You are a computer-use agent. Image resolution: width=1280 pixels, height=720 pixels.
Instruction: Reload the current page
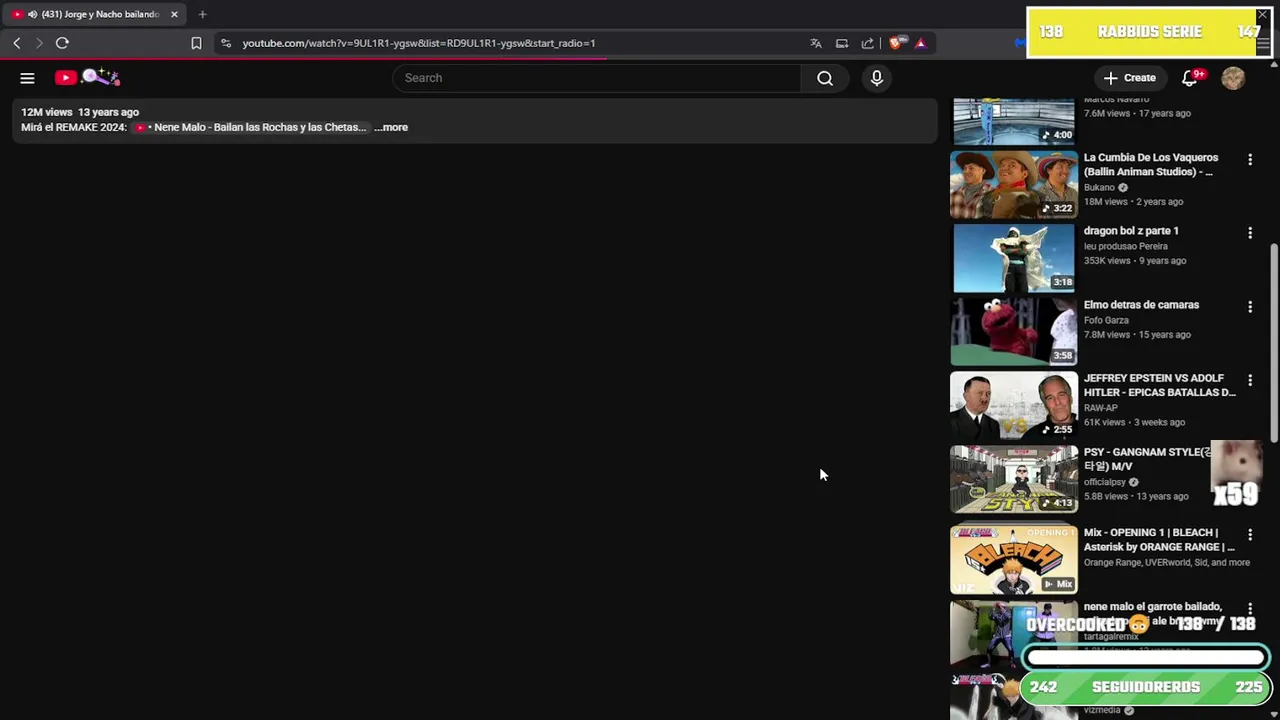(x=62, y=43)
